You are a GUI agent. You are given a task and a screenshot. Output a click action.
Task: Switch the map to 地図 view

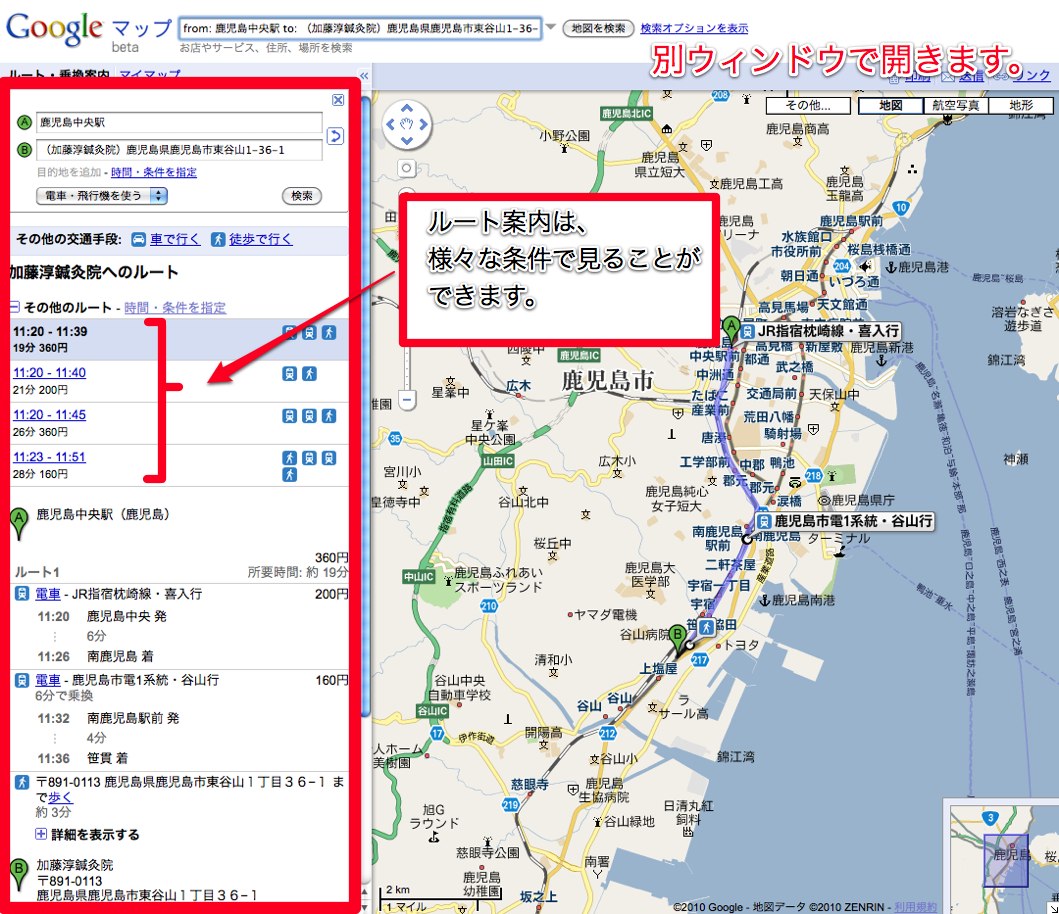coord(890,105)
